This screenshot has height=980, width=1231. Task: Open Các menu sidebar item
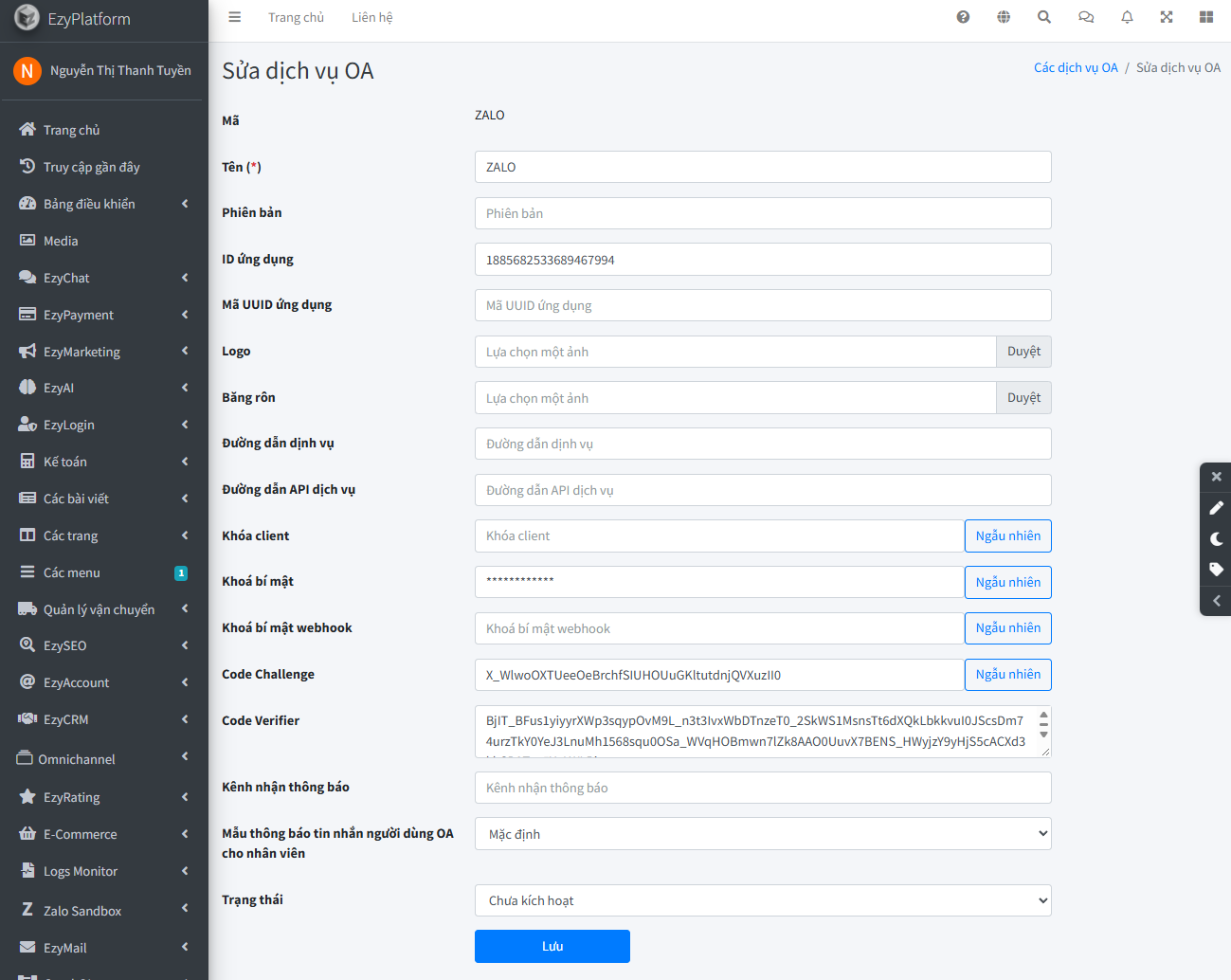[x=104, y=572]
